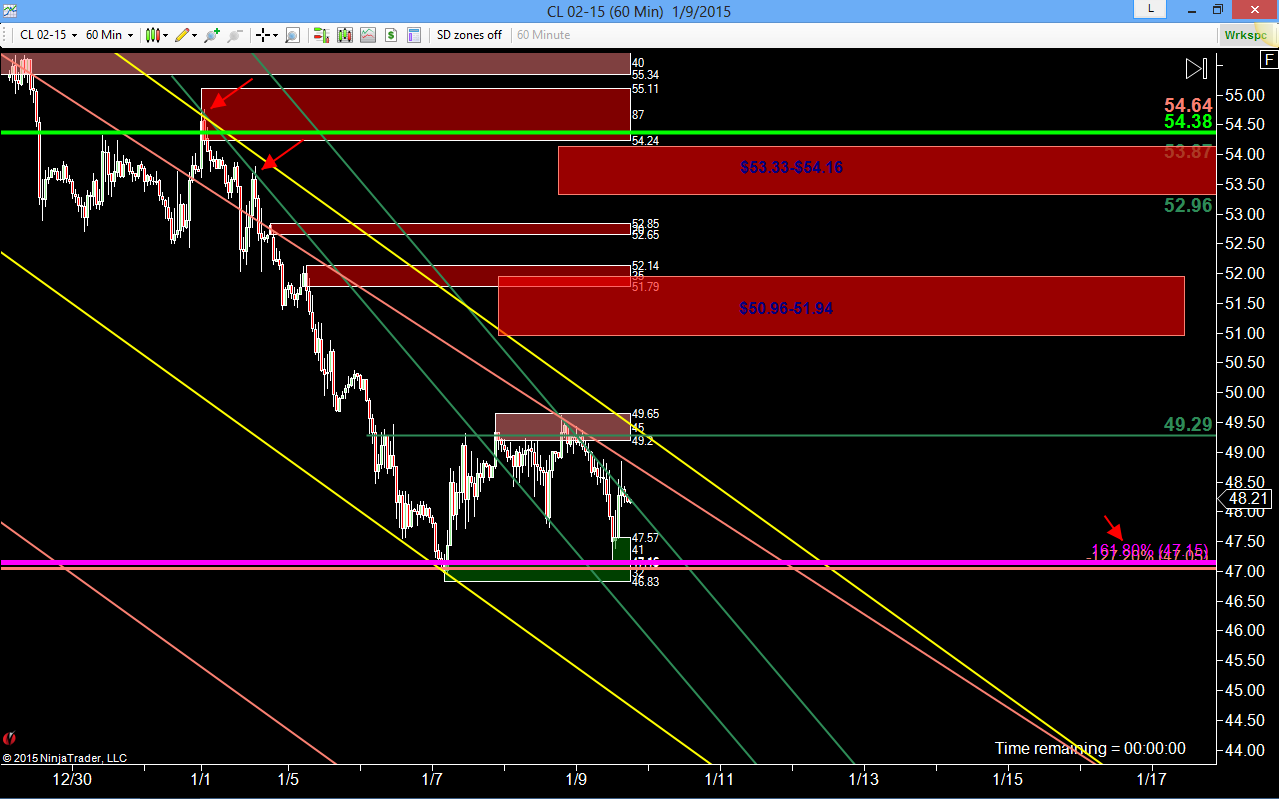Open the Chart Trader toolbar icon

coord(321,35)
